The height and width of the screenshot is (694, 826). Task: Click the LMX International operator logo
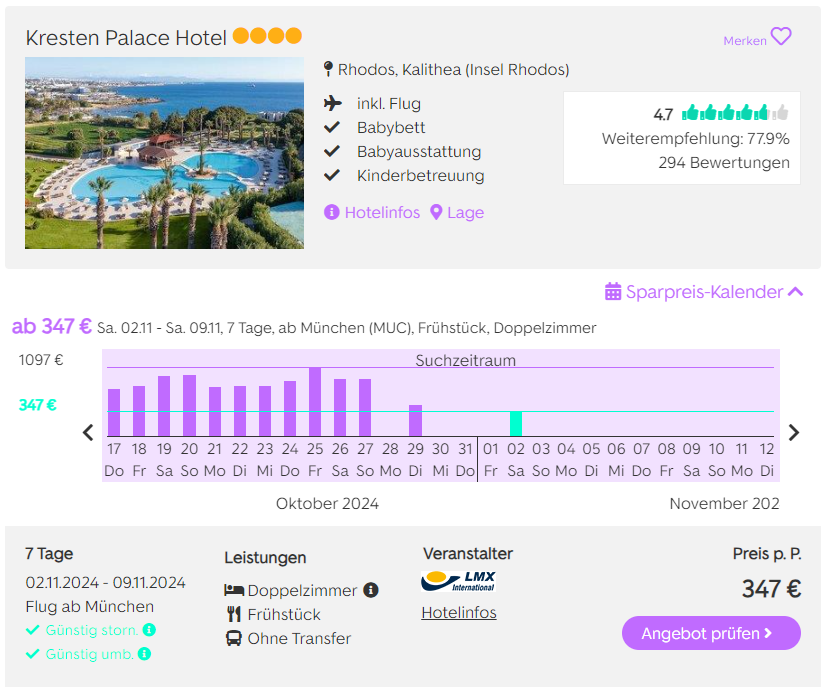pyautogui.click(x=458, y=581)
